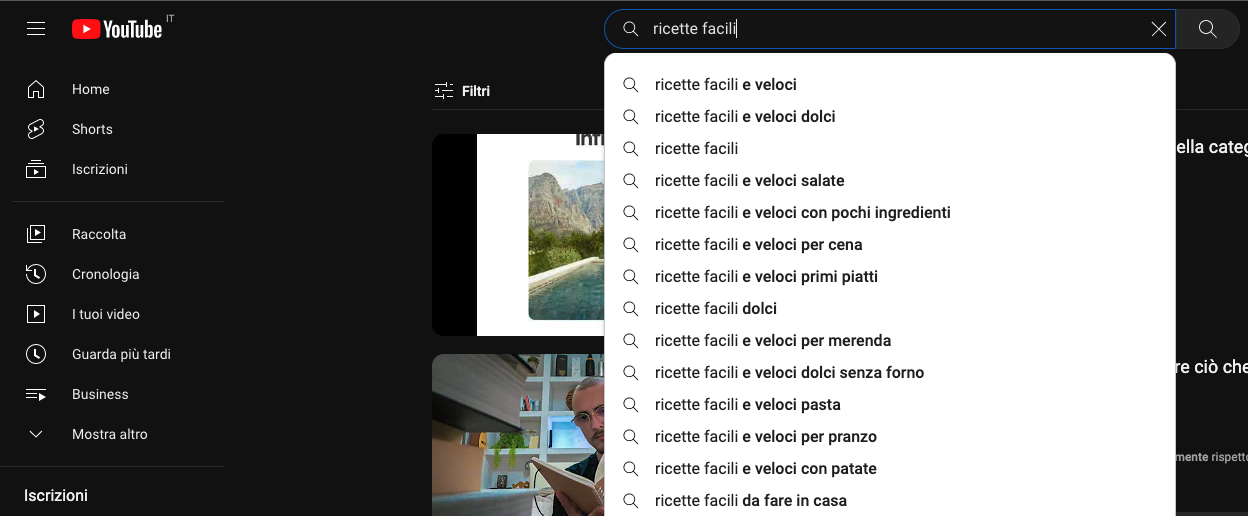
Task: Click the Home house icon
Action: point(36,89)
